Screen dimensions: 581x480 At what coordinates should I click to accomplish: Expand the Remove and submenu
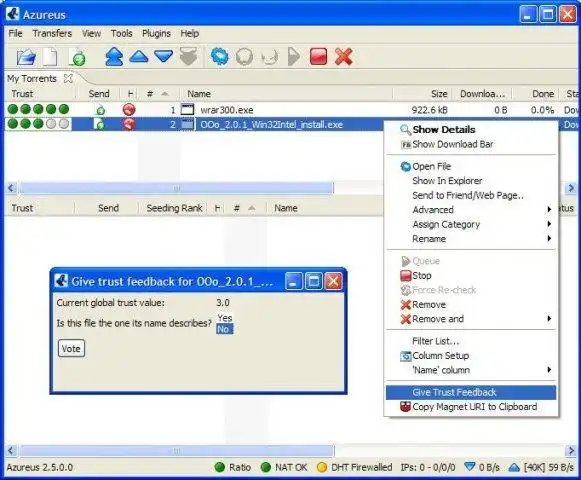coord(471,319)
